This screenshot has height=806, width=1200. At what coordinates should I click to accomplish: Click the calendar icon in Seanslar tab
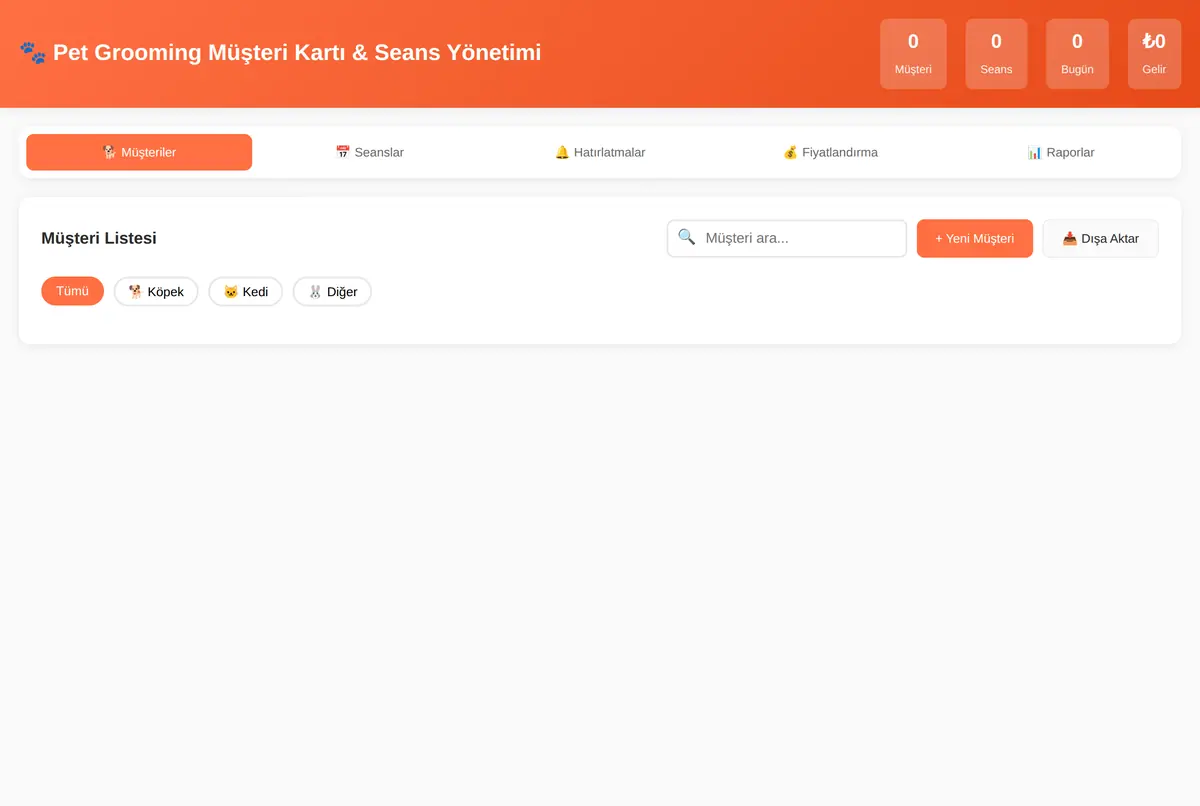(x=342, y=152)
